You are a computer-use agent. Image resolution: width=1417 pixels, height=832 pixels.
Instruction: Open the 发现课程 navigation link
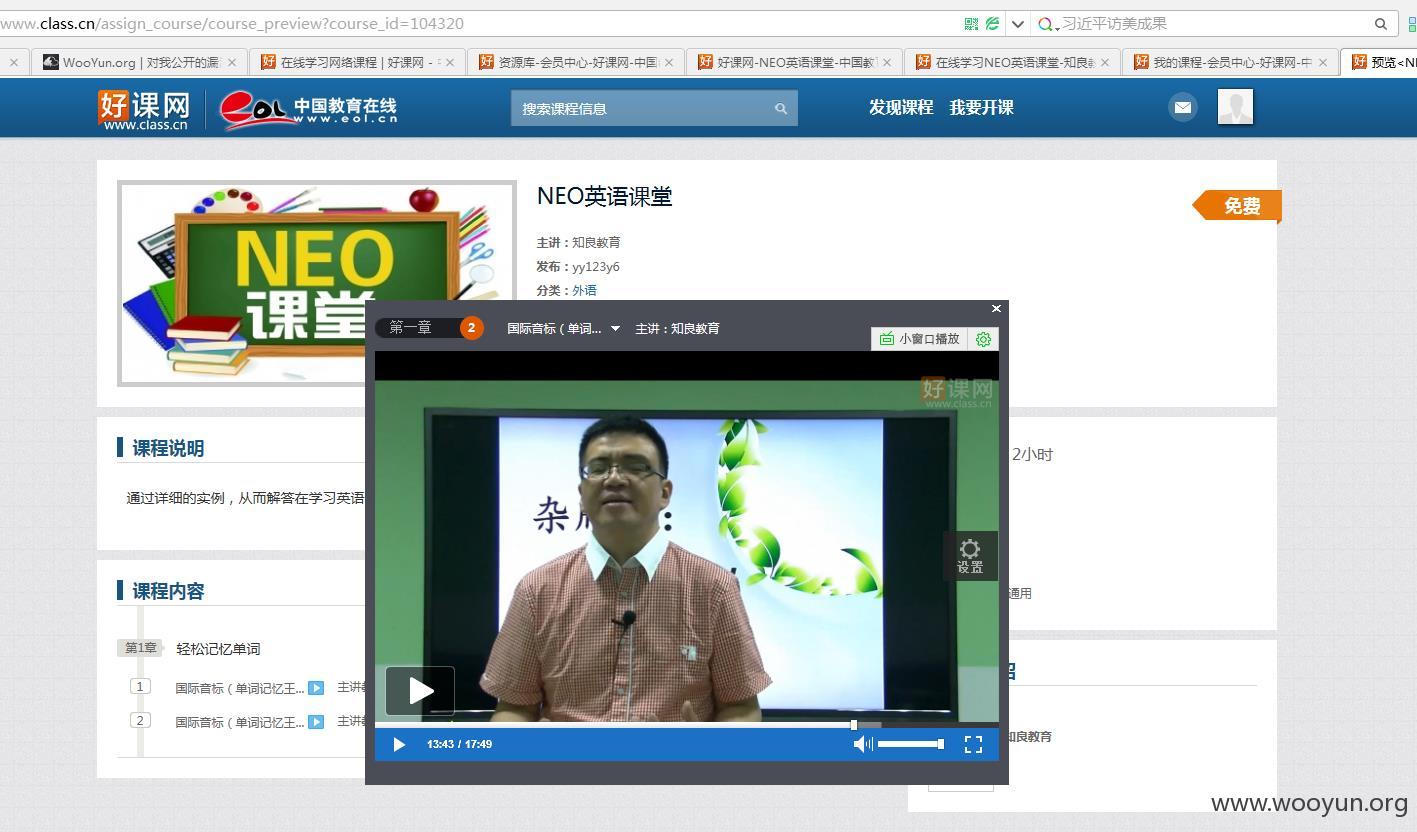[x=901, y=108]
